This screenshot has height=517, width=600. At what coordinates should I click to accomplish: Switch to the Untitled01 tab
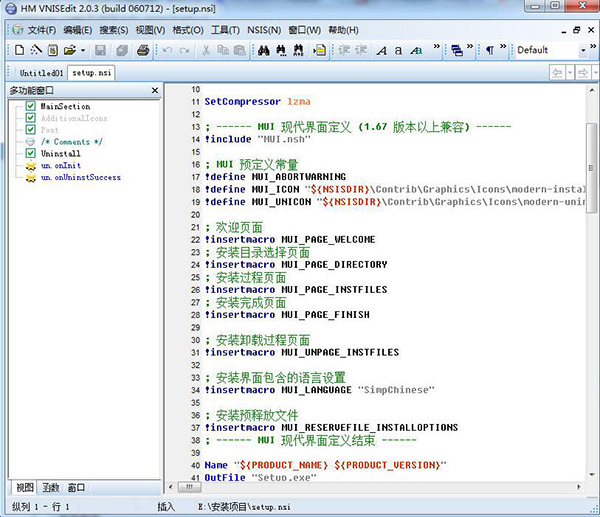point(42,72)
